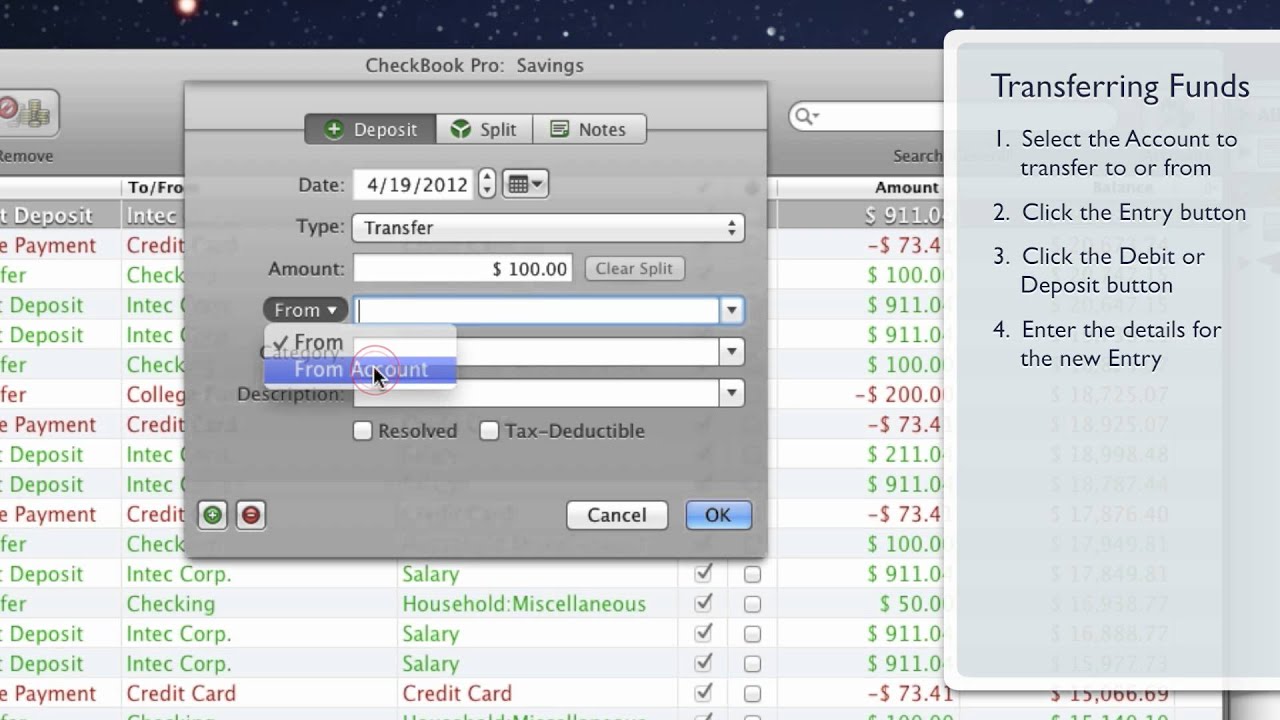Click the search magnifier icon
This screenshot has width=1280, height=720.
pyautogui.click(x=806, y=117)
